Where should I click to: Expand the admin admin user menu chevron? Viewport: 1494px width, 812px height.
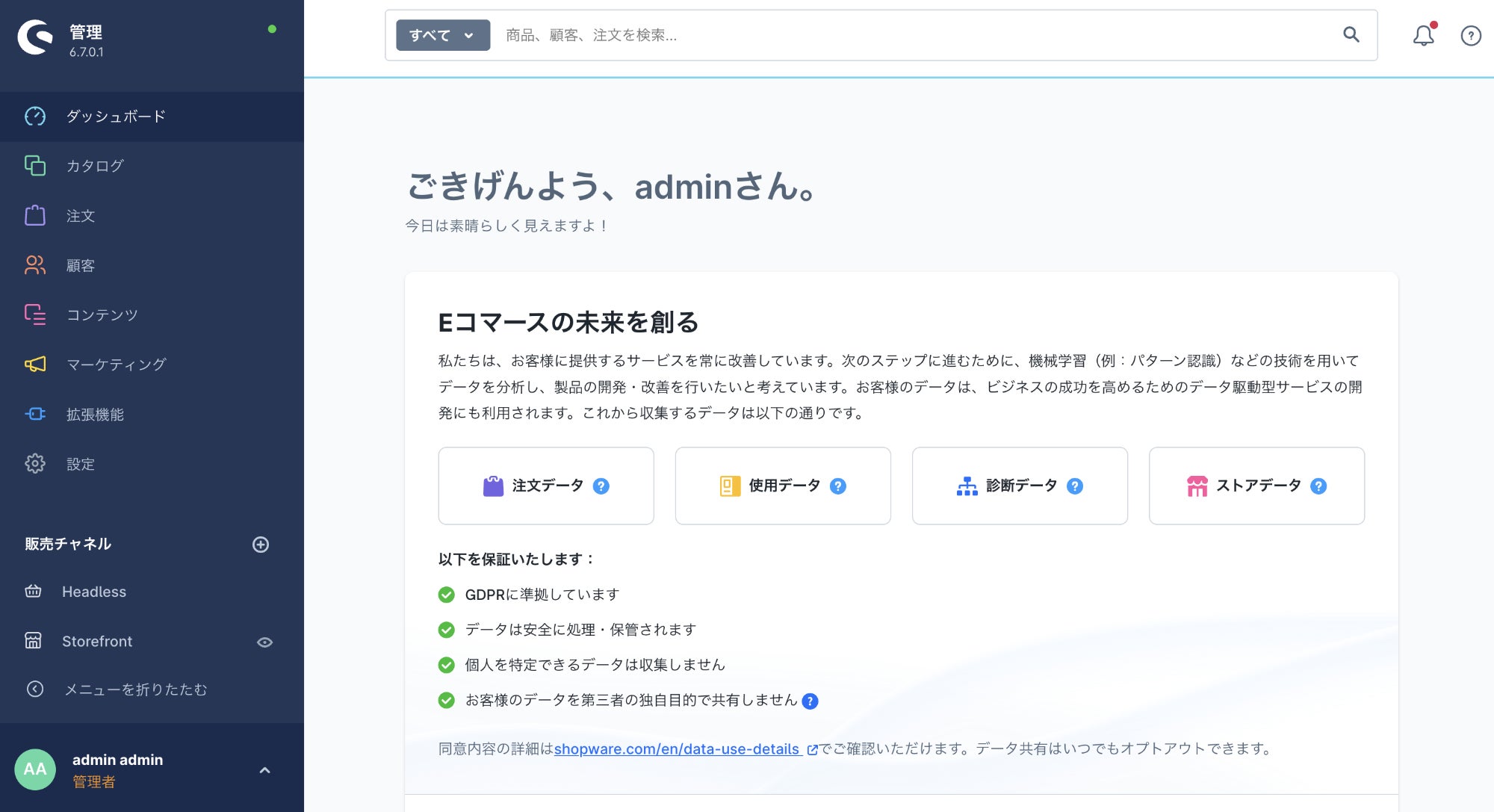tap(264, 770)
